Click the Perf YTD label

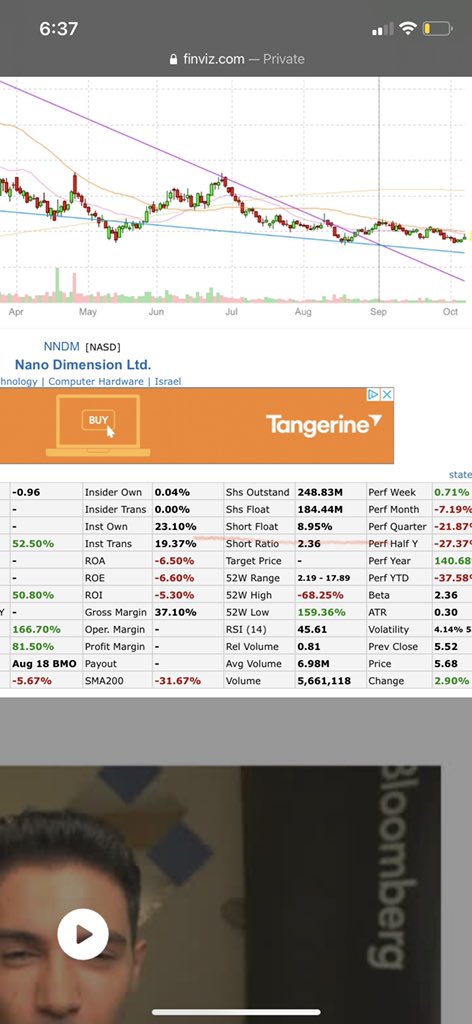390,578
